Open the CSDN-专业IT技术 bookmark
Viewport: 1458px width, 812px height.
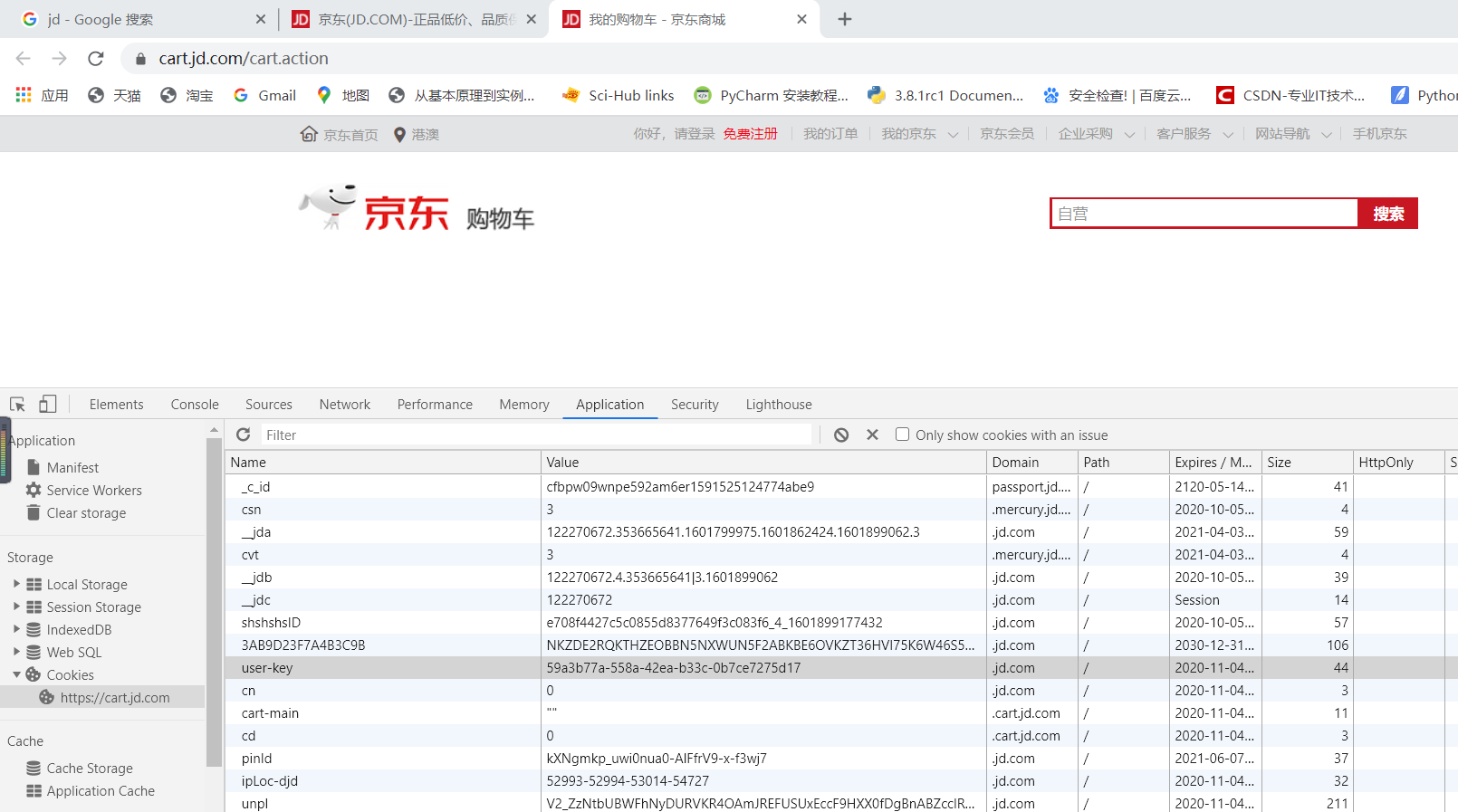1290,95
